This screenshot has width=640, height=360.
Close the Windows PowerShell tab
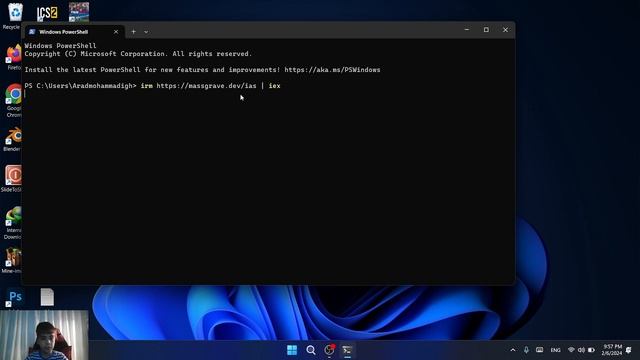[x=116, y=32]
